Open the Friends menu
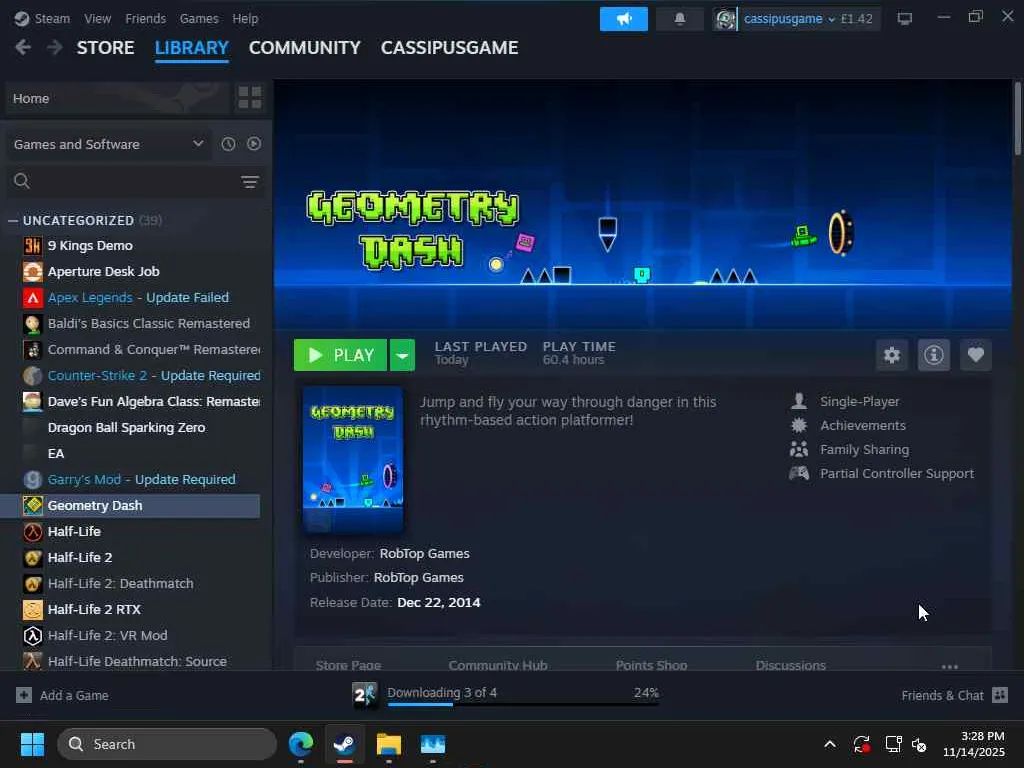 tap(146, 19)
